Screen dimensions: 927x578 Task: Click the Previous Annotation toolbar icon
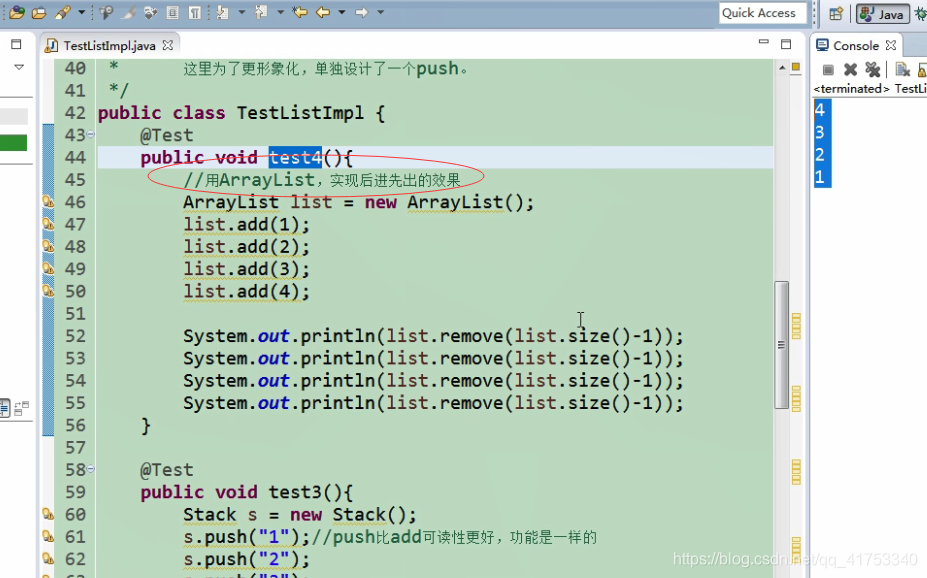[x=261, y=12]
